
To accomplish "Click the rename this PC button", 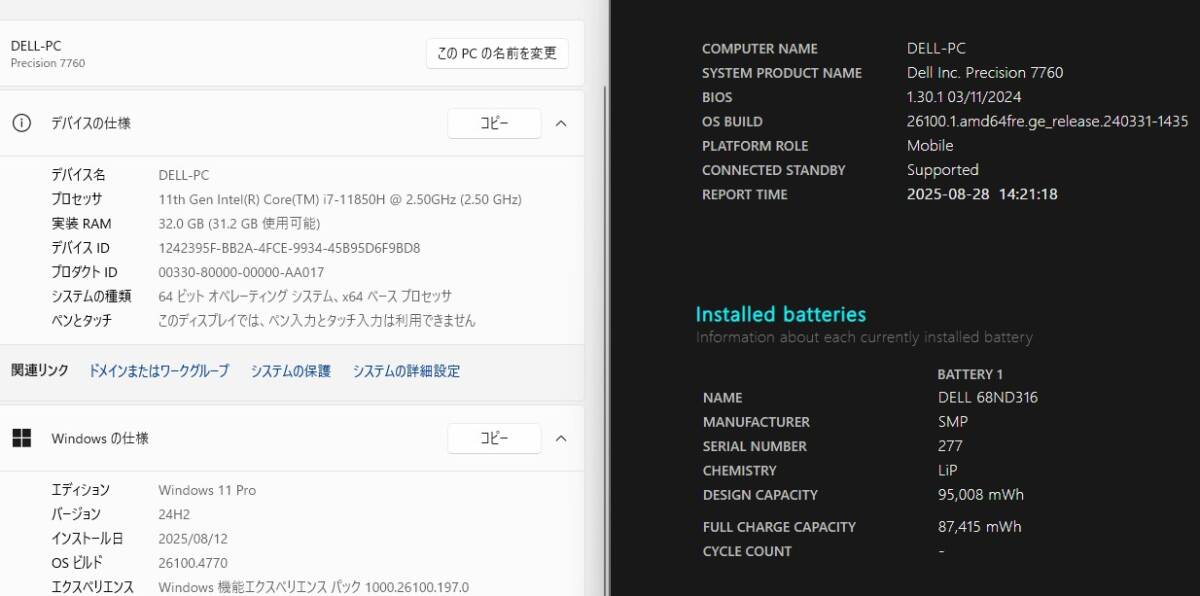I will click(497, 53).
